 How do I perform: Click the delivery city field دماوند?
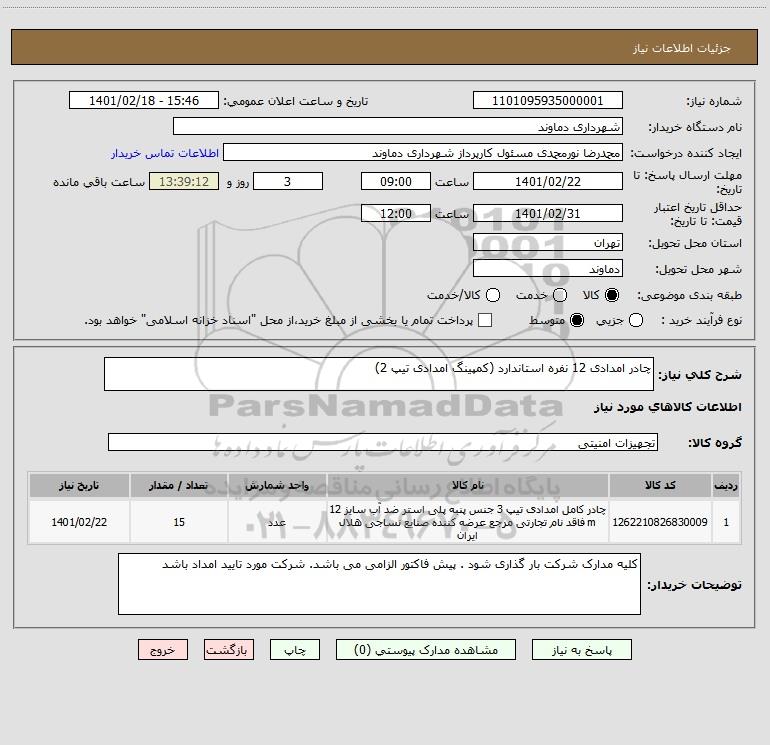tap(548, 268)
